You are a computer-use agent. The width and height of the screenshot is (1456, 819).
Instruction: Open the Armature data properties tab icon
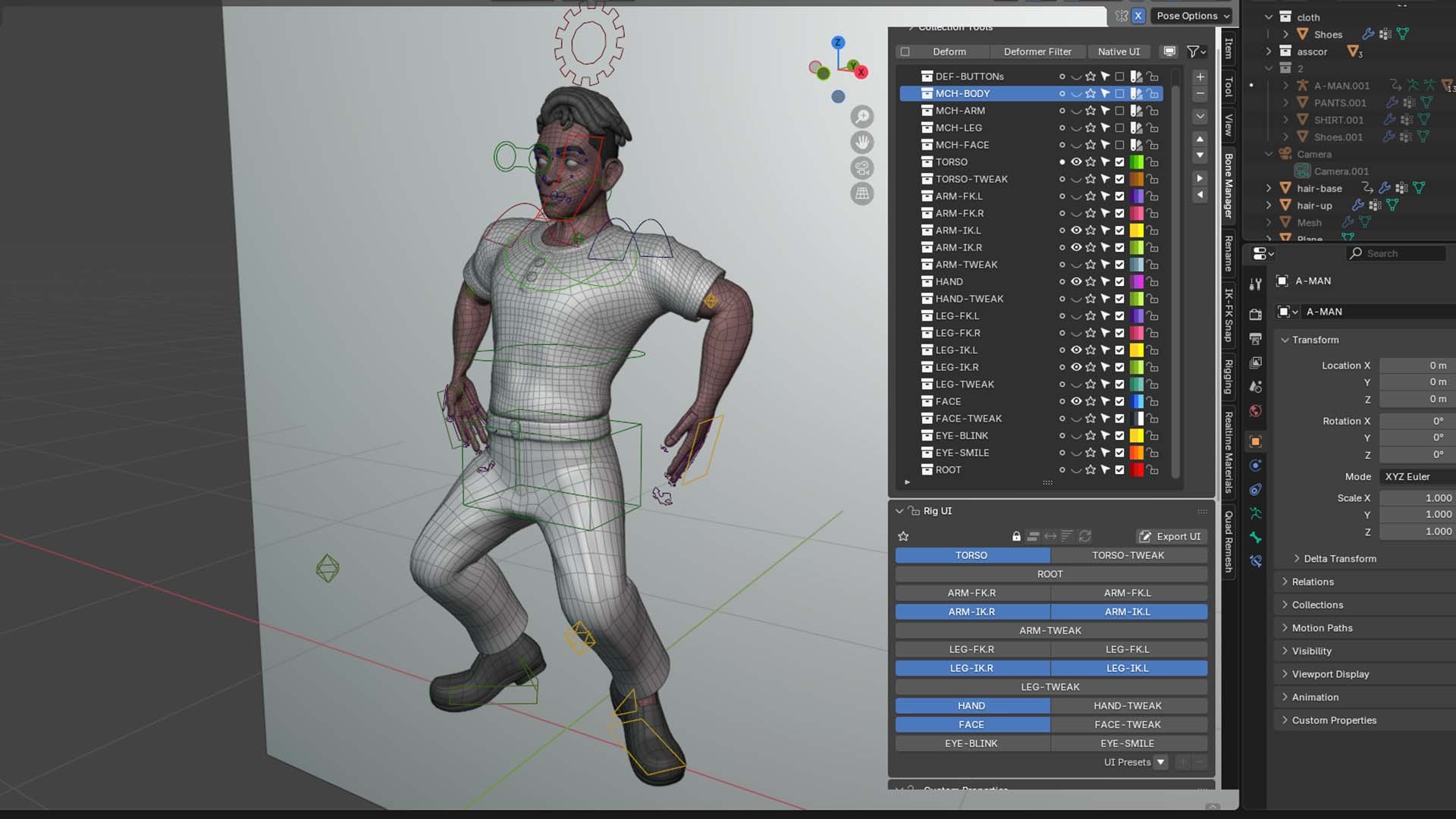click(1256, 513)
